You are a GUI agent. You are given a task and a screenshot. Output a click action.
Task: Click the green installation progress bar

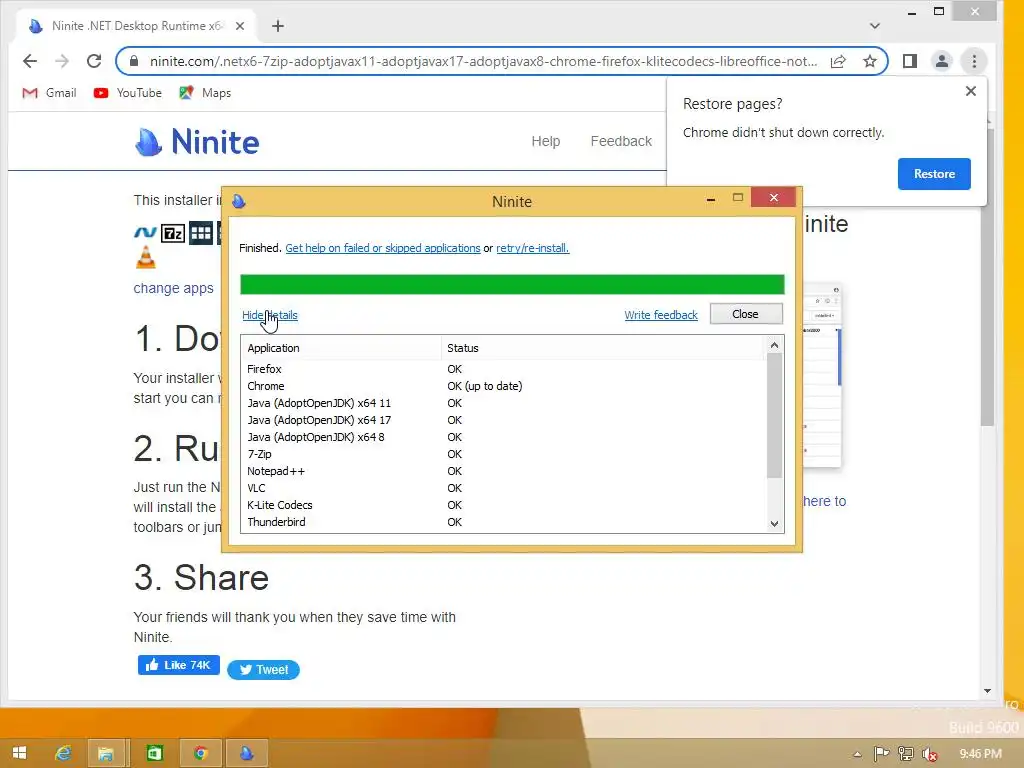click(512, 285)
